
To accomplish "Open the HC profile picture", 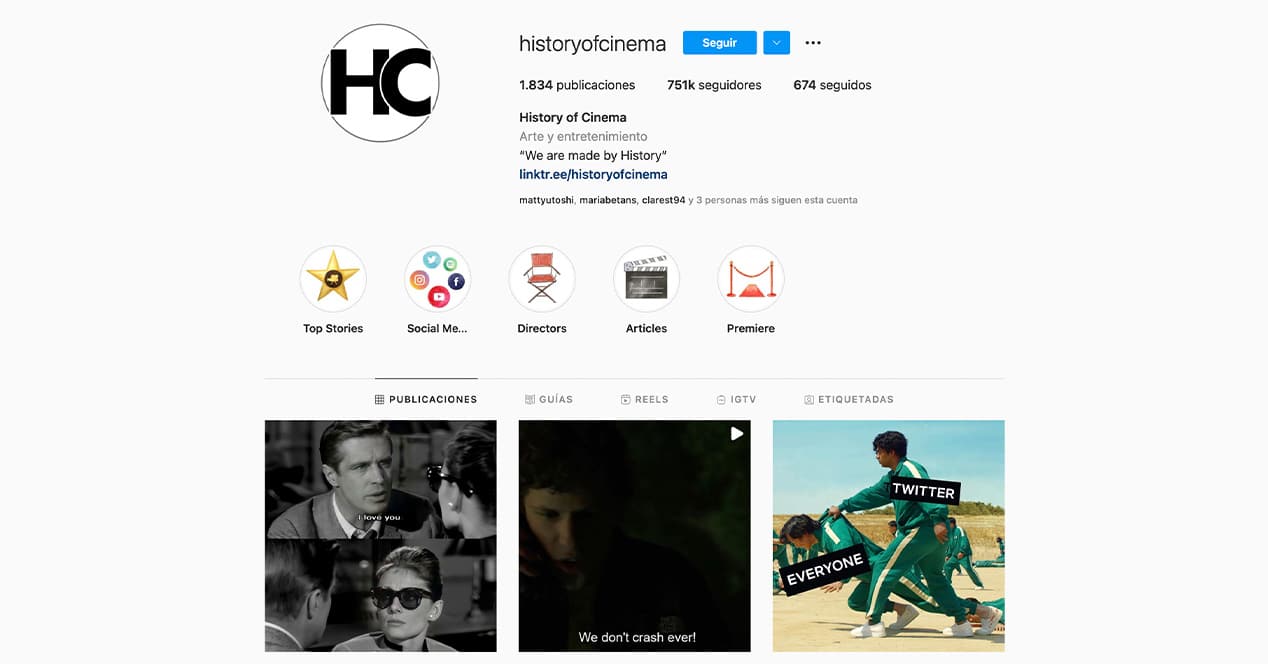I will point(380,83).
